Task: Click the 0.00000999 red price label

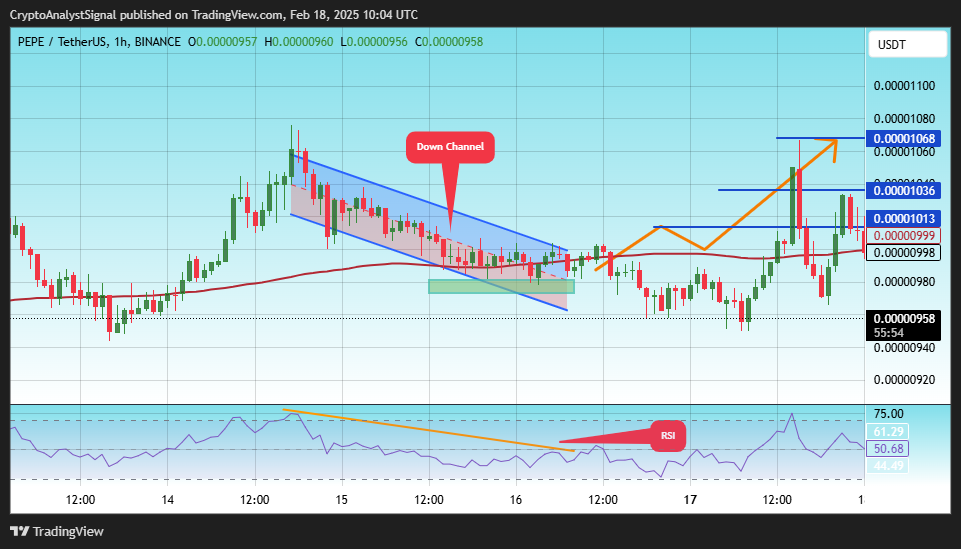Action: 904,236
